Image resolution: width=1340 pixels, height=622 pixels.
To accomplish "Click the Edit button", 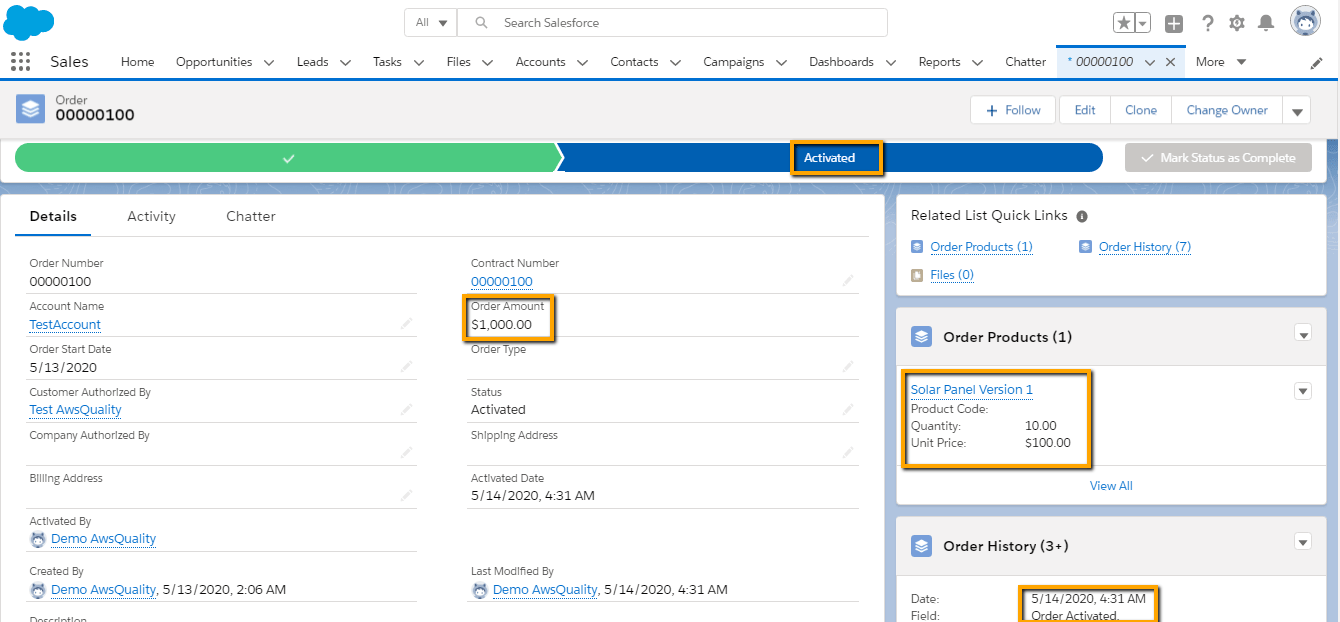I will coord(1085,111).
